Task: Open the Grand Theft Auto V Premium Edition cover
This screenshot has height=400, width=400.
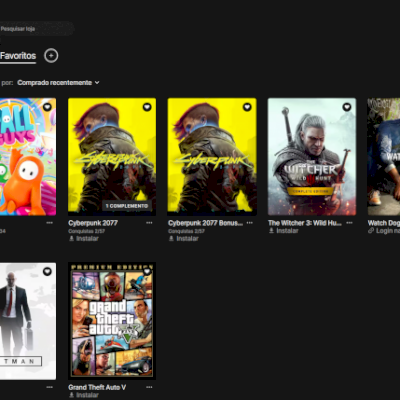Action: coord(112,321)
